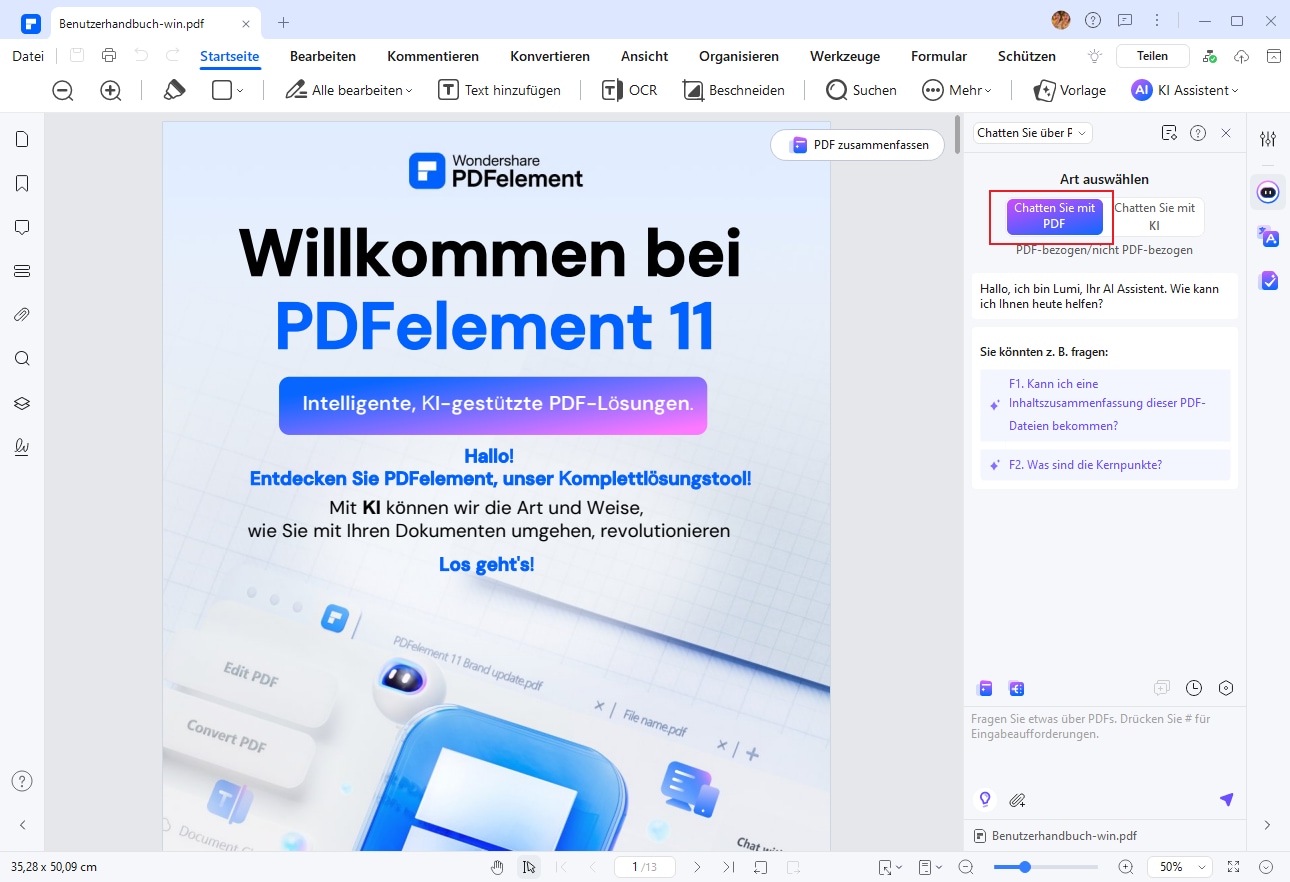Click the paperclip attach icon in chat input
This screenshot has height=882, width=1290.
[x=1017, y=799]
